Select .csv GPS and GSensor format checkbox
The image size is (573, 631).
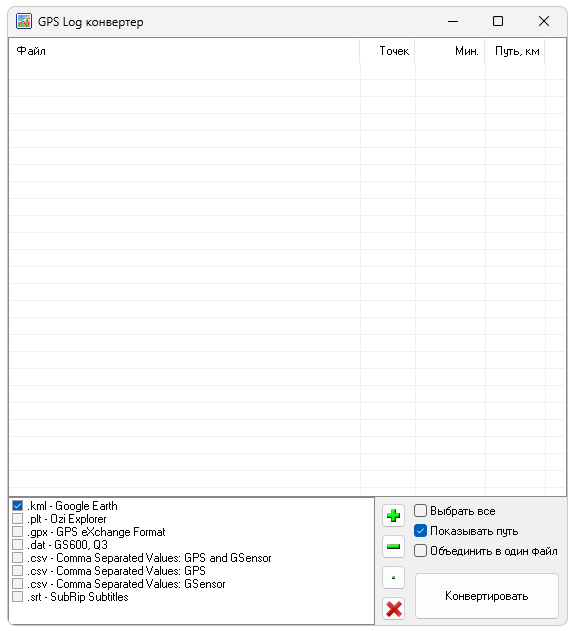(18, 558)
